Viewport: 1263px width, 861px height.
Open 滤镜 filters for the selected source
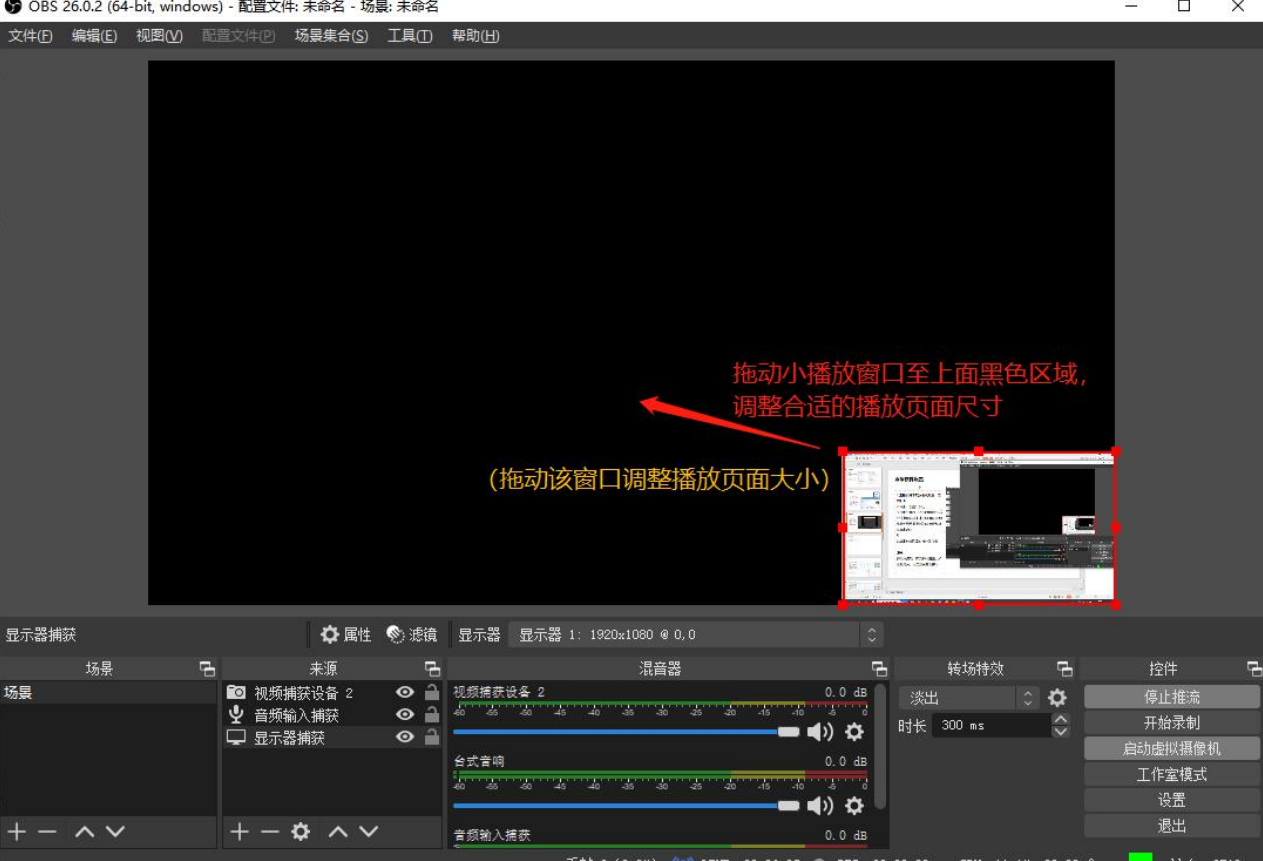point(412,635)
